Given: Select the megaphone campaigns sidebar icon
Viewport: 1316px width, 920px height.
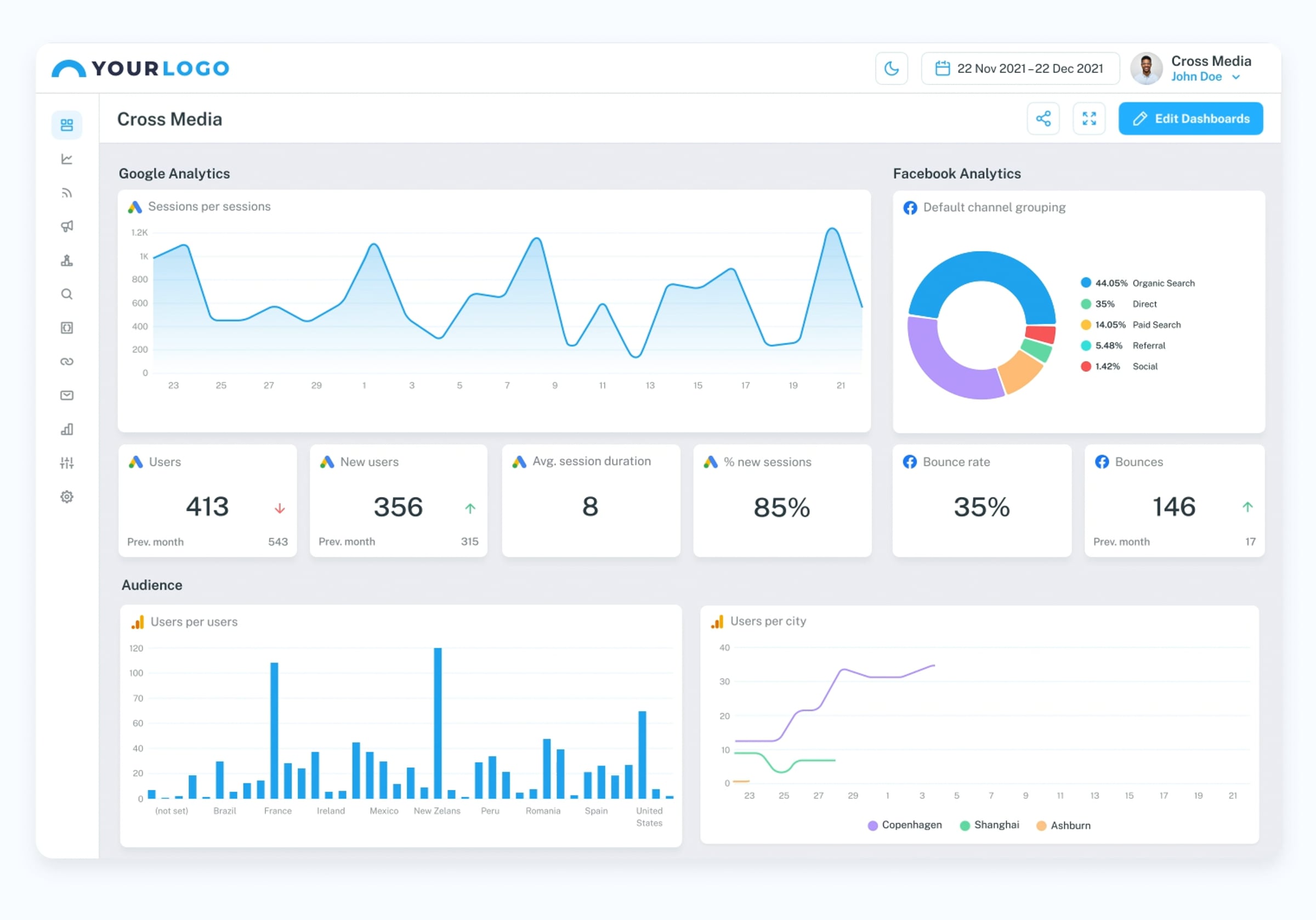Looking at the screenshot, I should (x=66, y=226).
